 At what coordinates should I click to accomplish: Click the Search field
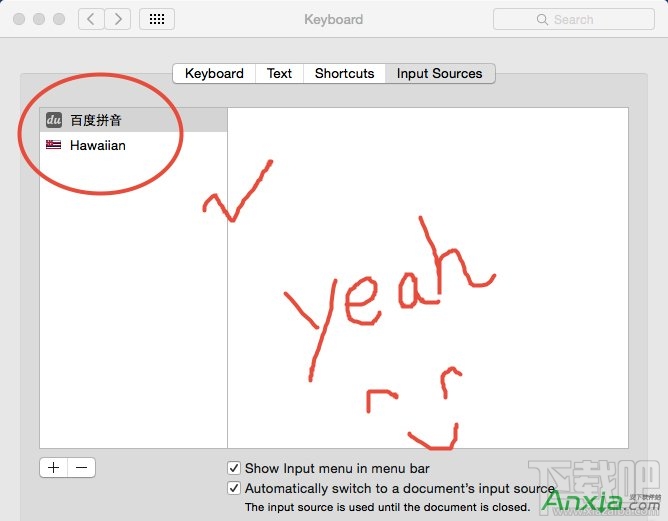(573, 20)
